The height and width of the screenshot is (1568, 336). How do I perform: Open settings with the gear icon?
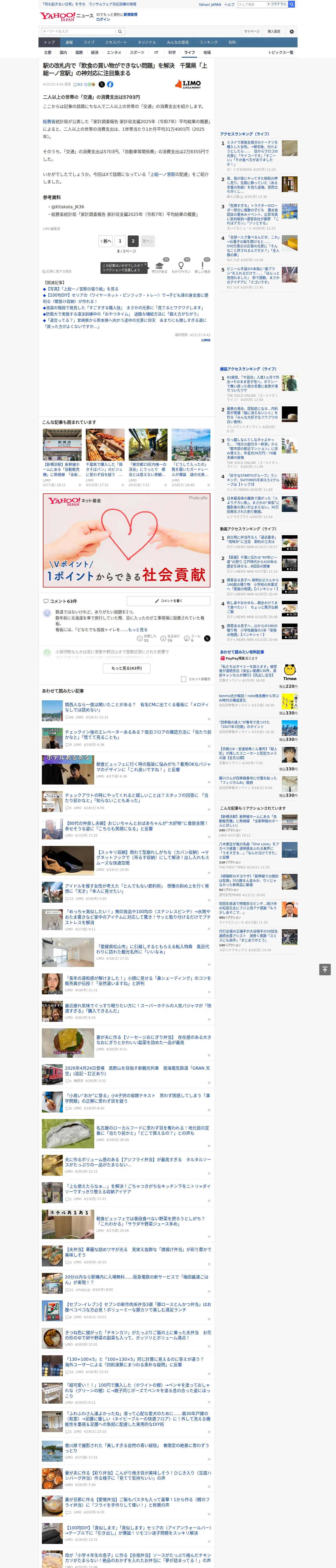292,32
